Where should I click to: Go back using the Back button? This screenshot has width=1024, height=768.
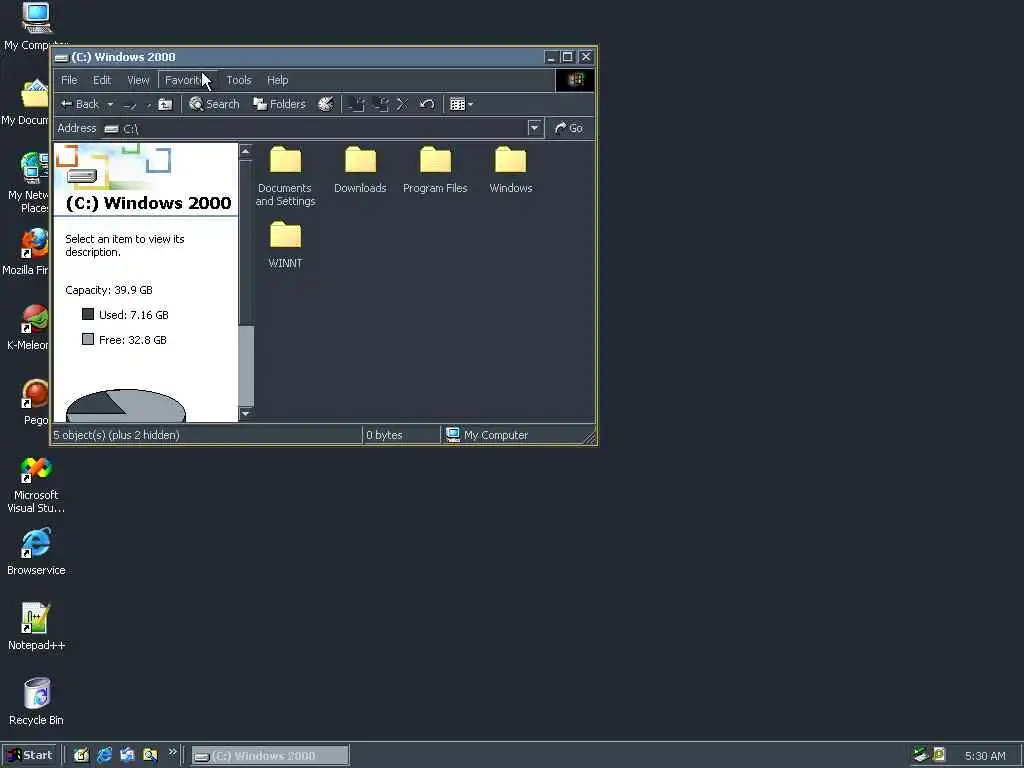(79, 104)
